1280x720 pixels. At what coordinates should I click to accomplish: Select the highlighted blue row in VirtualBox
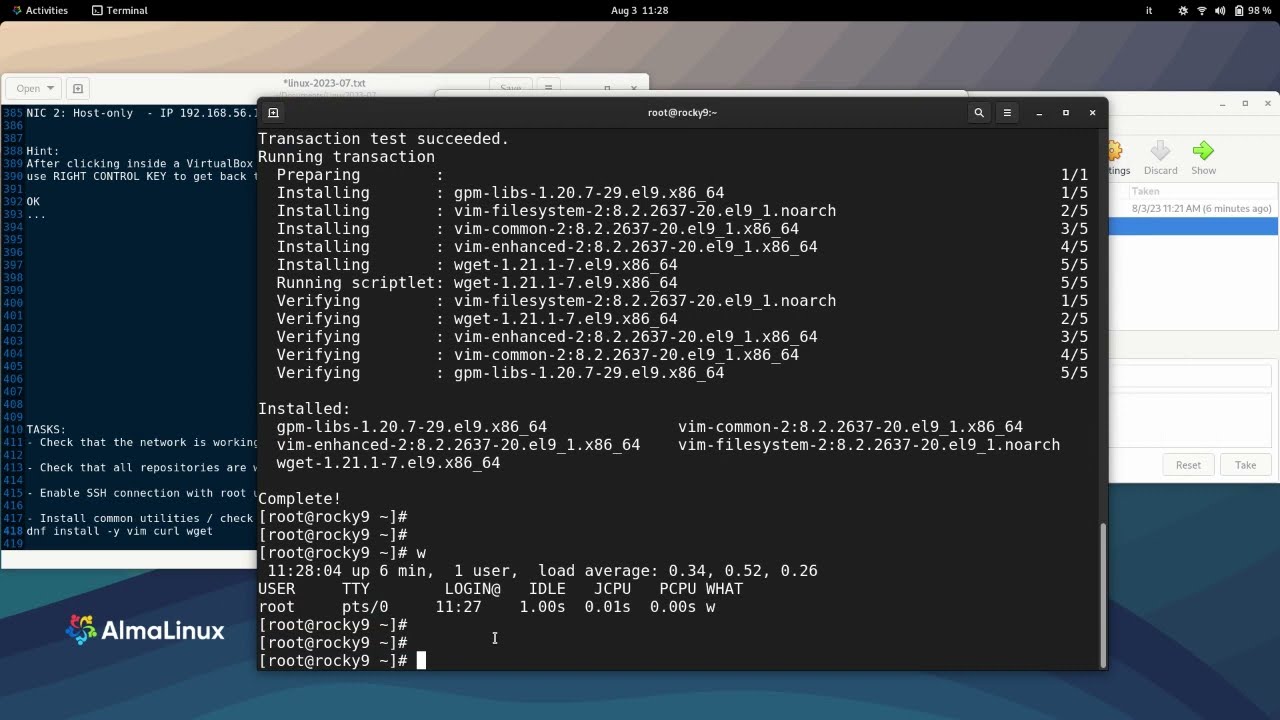click(1193, 227)
